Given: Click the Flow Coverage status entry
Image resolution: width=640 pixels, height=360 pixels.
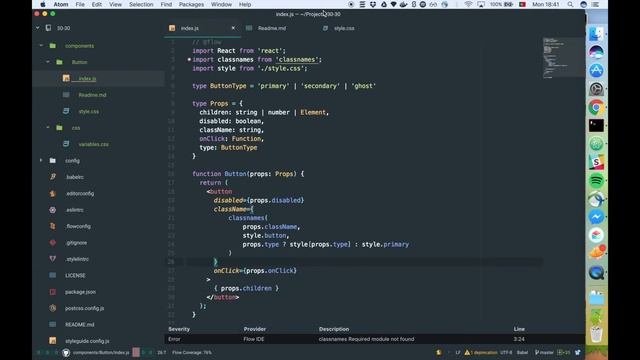Looking at the screenshot, I should 192,353.
